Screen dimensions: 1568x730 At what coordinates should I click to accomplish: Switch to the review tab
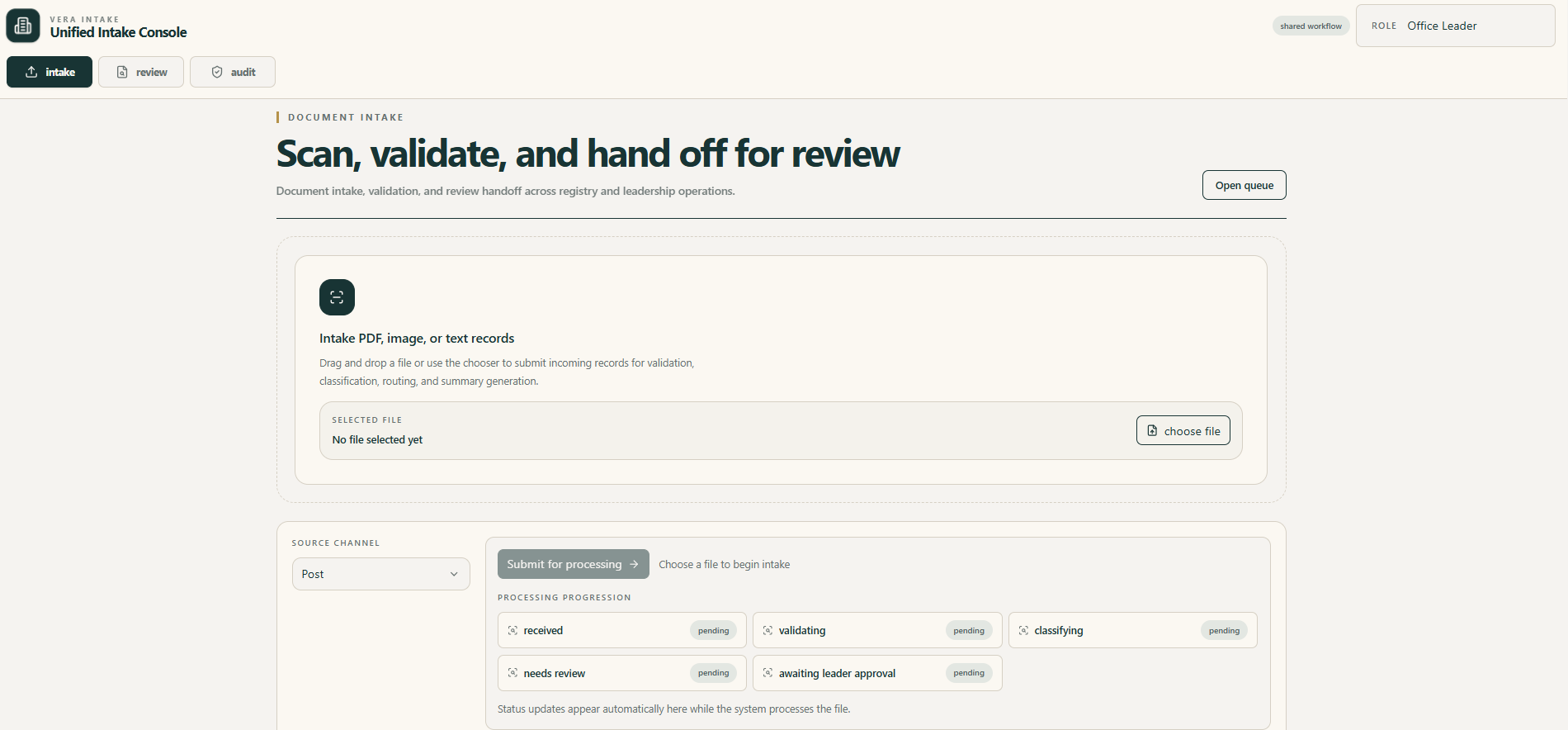point(141,72)
